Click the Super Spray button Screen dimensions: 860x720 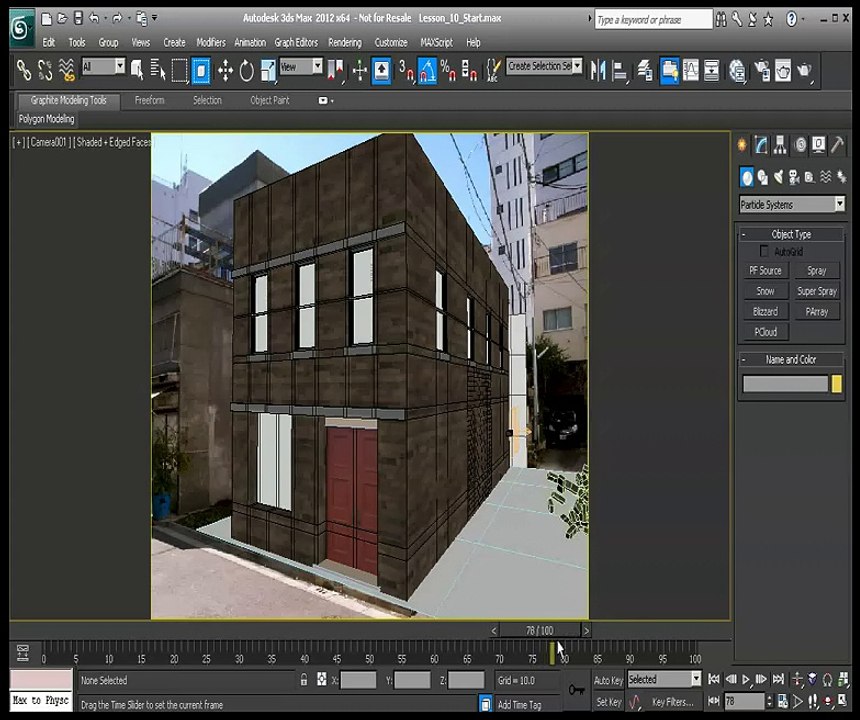click(817, 291)
